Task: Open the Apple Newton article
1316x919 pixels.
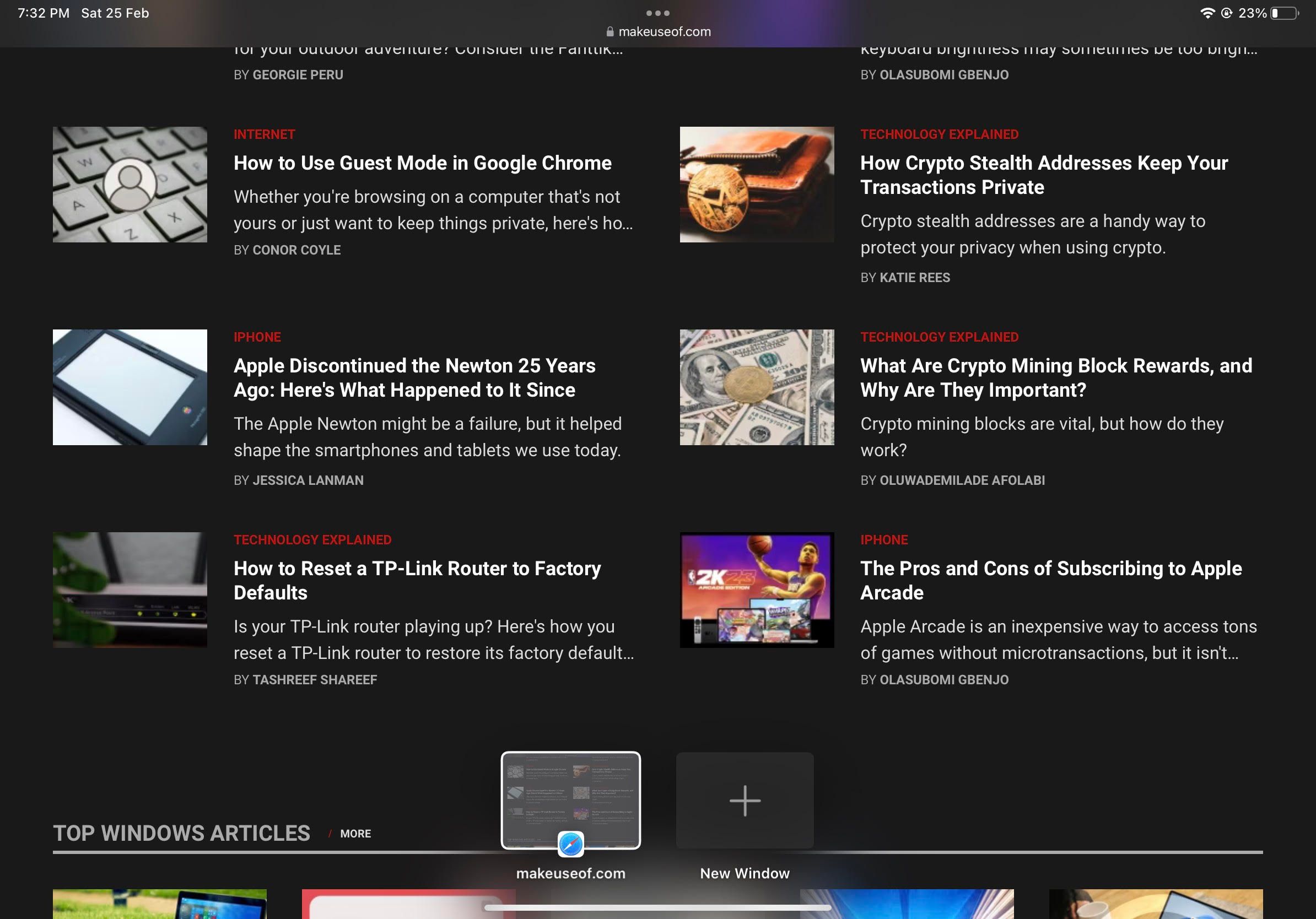Action: point(414,377)
